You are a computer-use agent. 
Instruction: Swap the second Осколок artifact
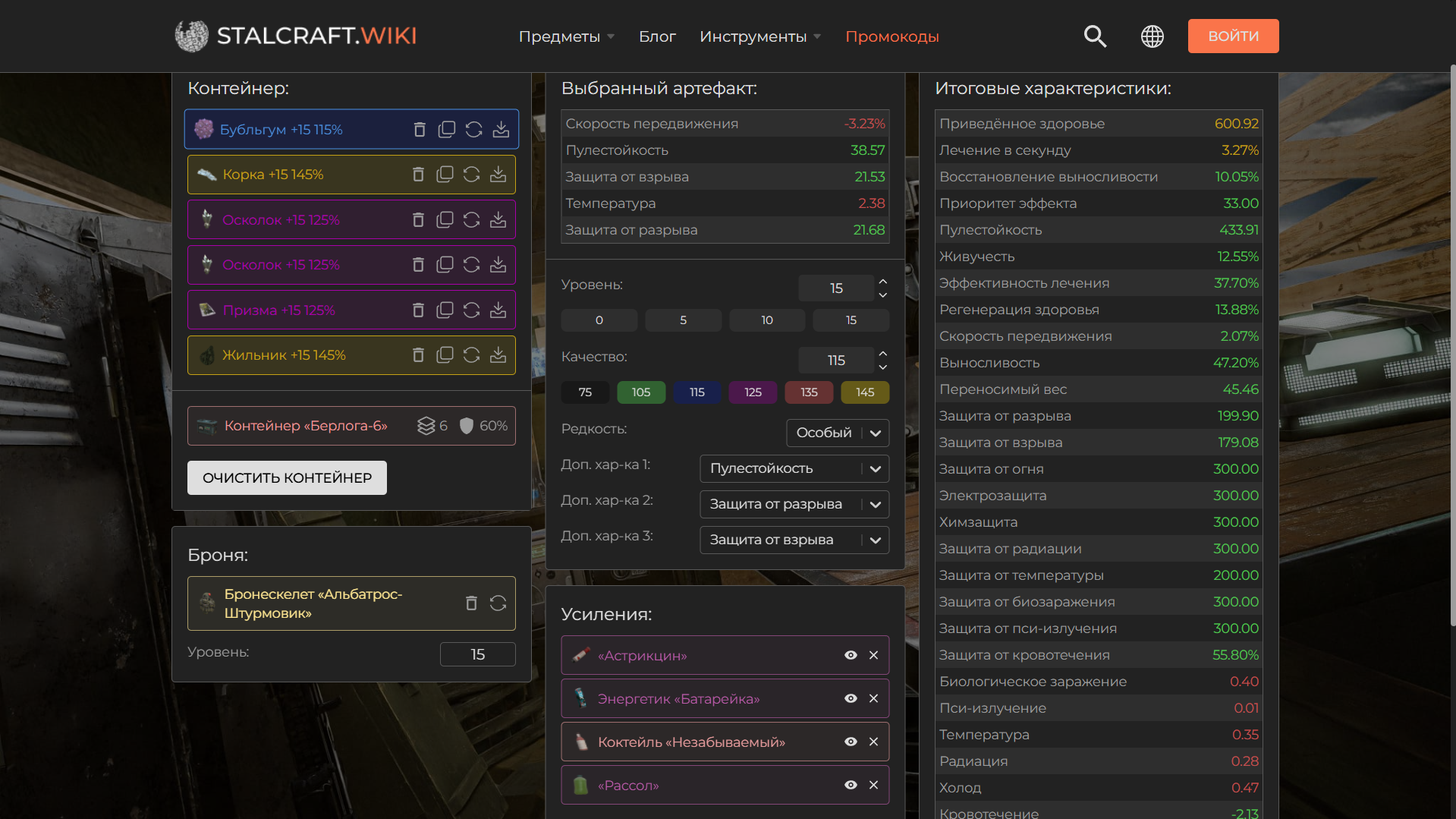472,265
